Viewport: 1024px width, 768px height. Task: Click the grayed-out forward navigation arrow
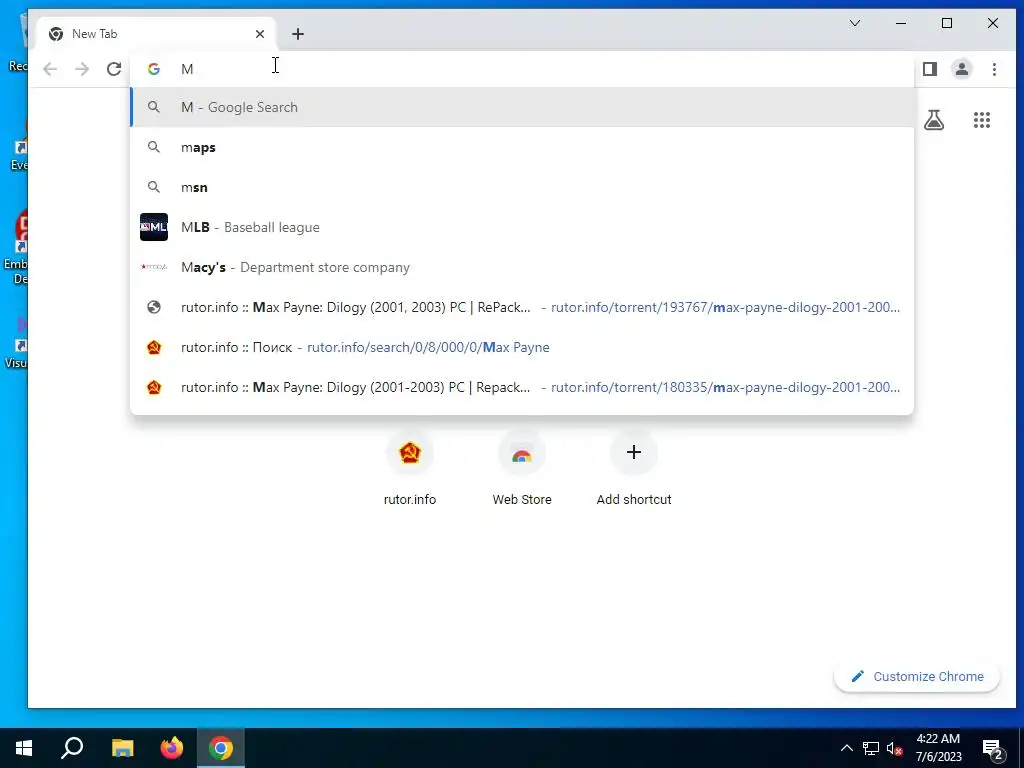click(x=82, y=69)
